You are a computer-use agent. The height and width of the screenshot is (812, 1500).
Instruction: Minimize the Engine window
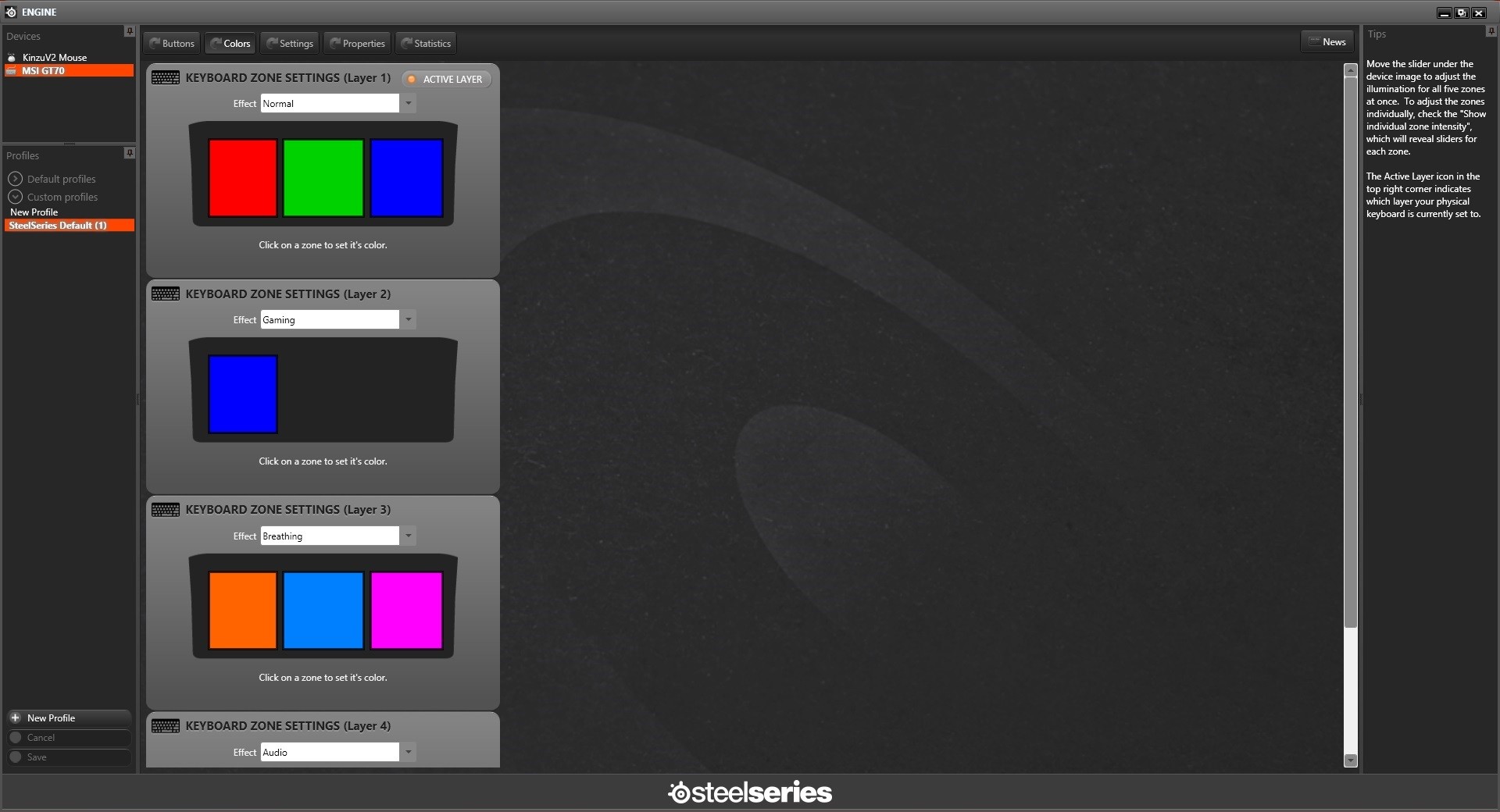(1444, 12)
